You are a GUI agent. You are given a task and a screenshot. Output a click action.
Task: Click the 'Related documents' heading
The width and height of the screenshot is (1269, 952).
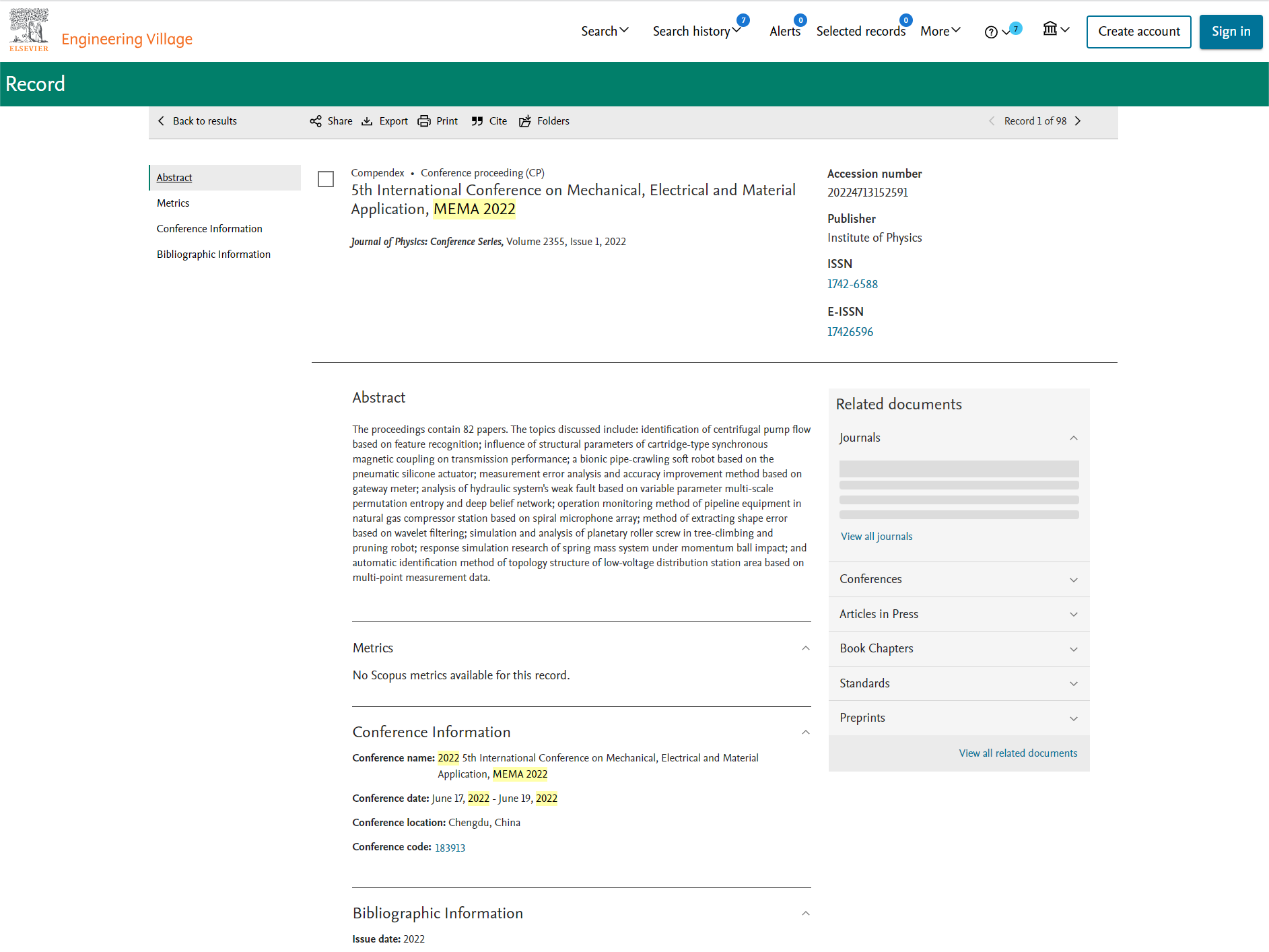click(899, 404)
